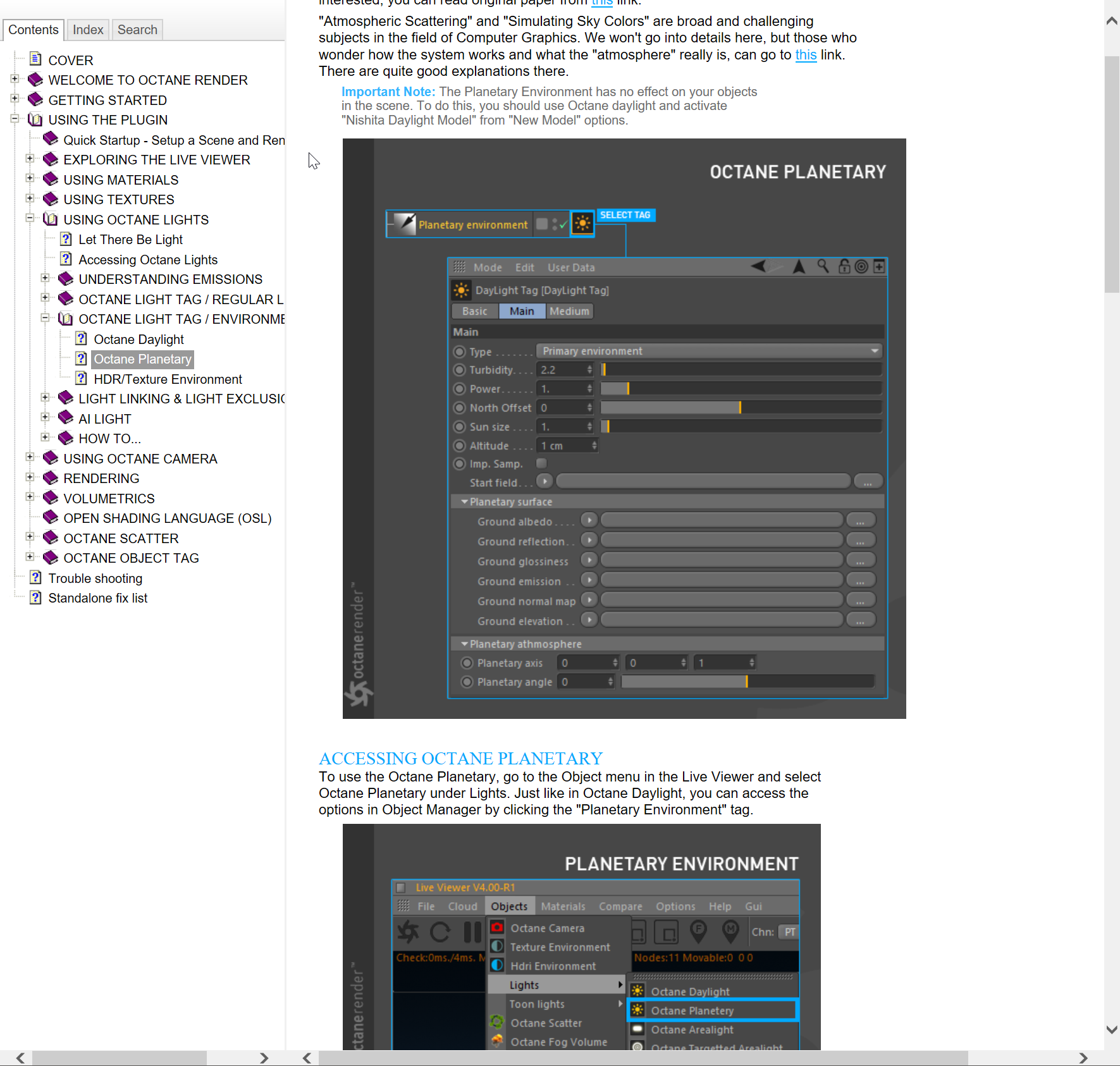The height and width of the screenshot is (1066, 1120).
Task: Click the WELCOME TO OCTANE RENDER book icon
Action: [35, 80]
